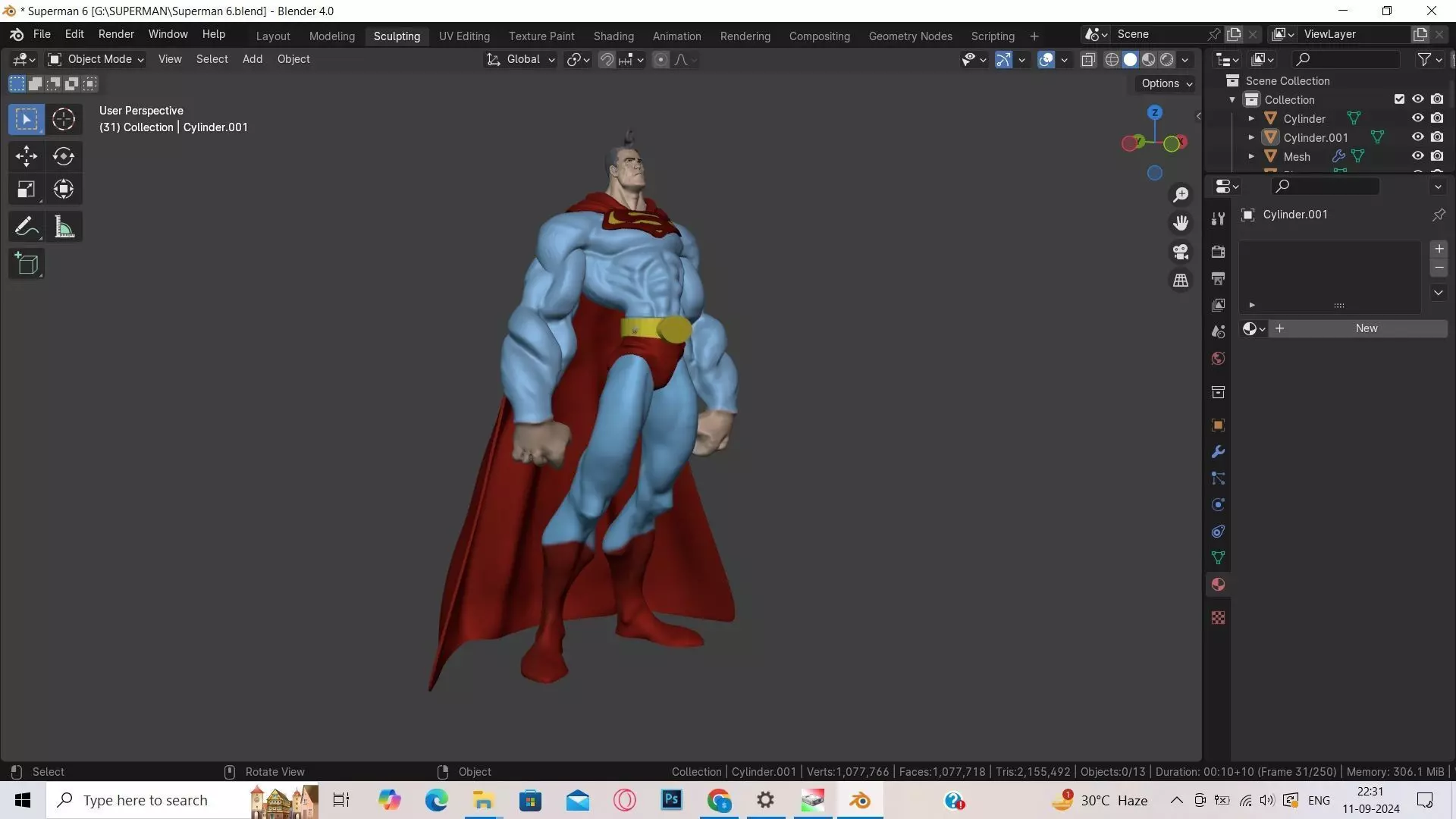Screen dimensions: 1456x819
Task: Open the Render properties tab
Action: [1218, 252]
